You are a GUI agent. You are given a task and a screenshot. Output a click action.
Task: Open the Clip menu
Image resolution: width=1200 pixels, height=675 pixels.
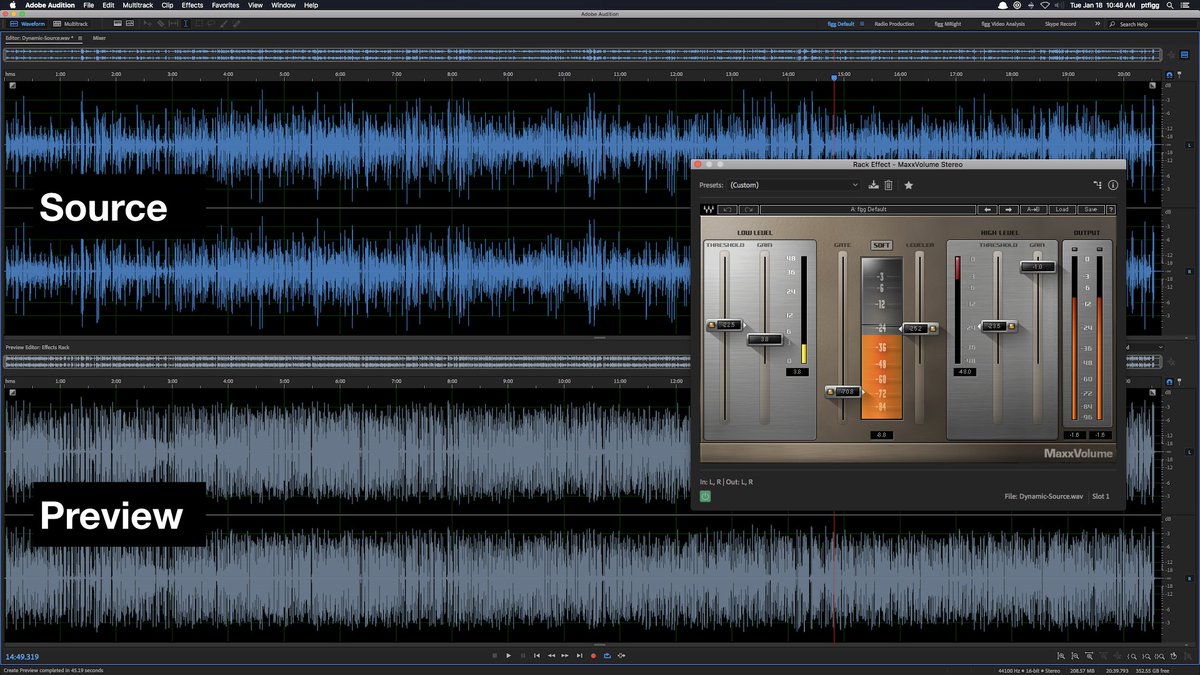[x=167, y=5]
